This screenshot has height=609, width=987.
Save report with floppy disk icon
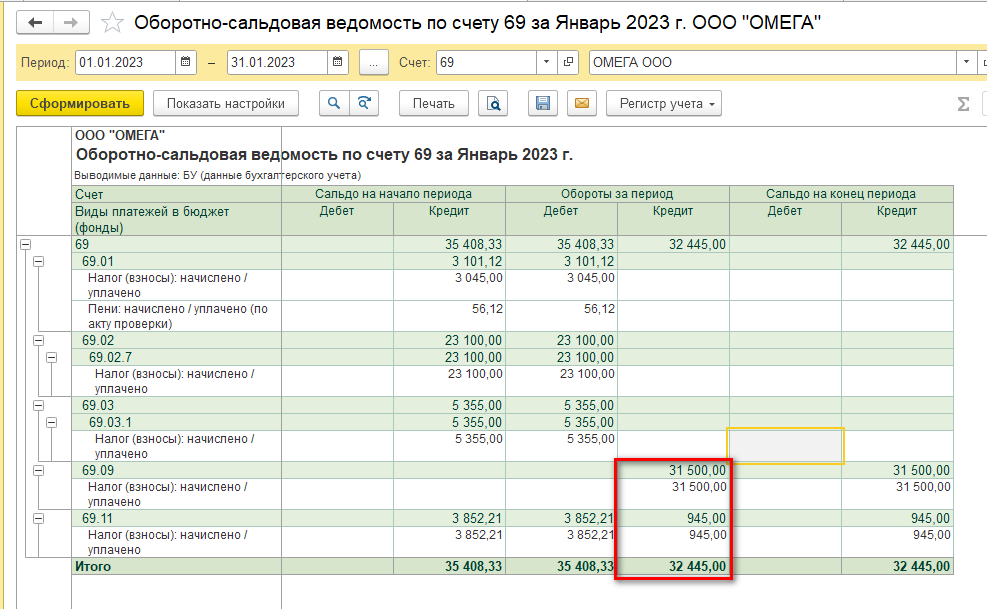543,103
